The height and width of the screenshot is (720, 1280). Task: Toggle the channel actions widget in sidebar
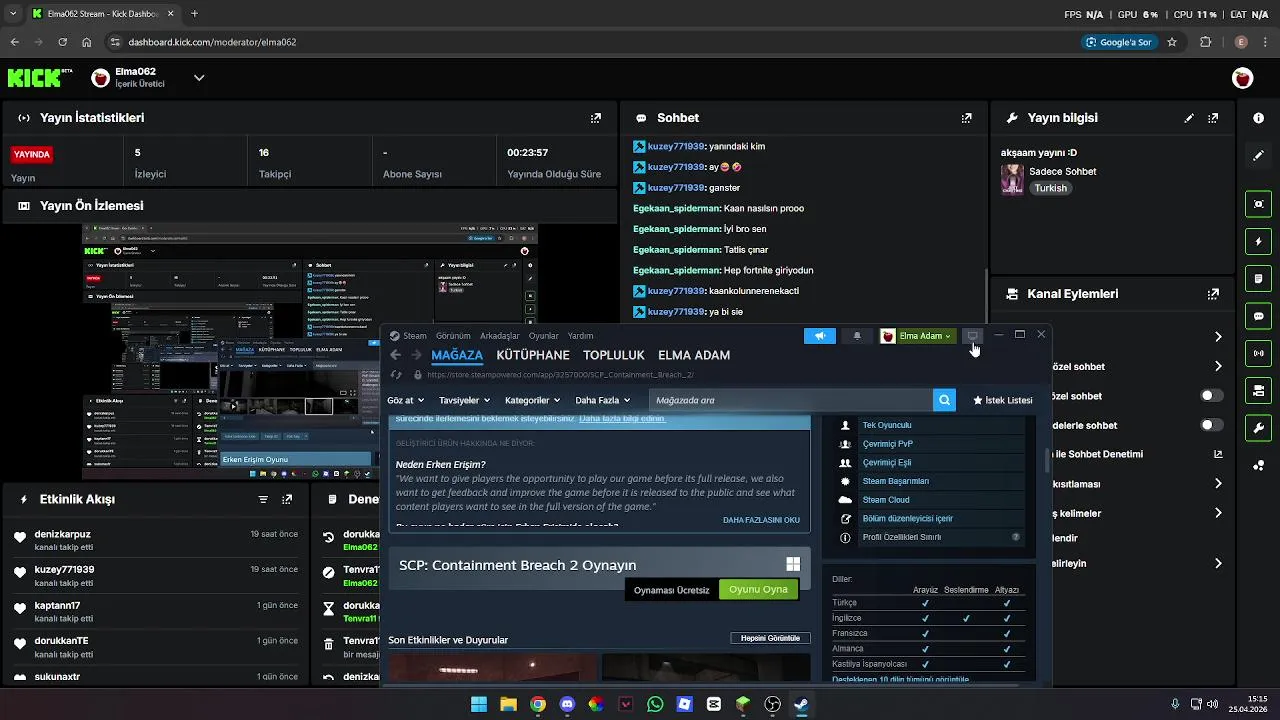[1258, 390]
